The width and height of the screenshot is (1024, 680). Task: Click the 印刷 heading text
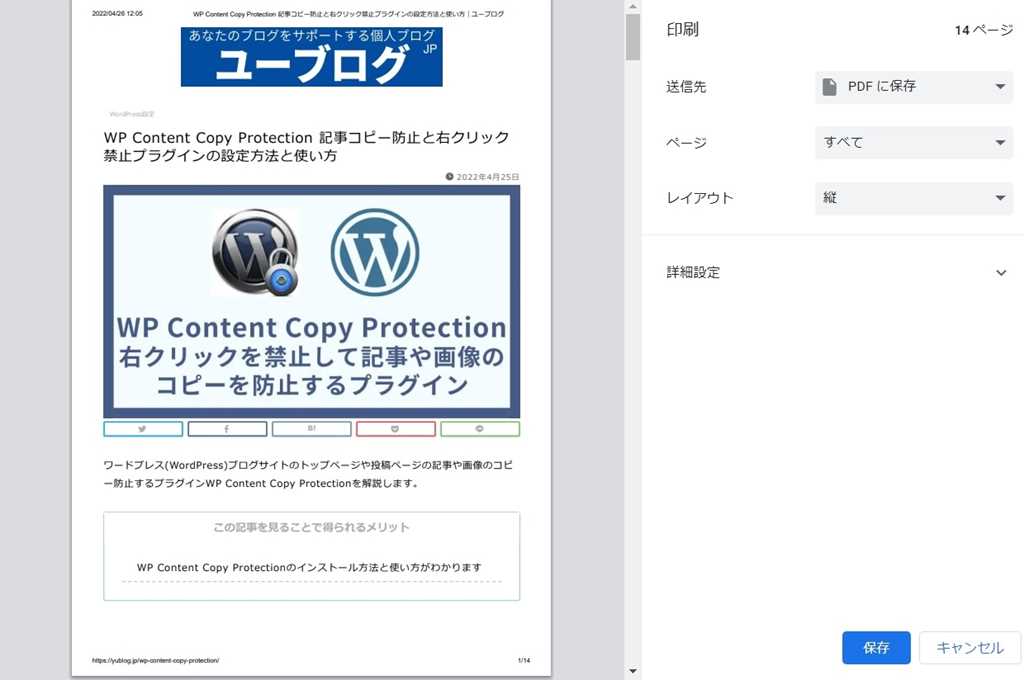point(682,29)
